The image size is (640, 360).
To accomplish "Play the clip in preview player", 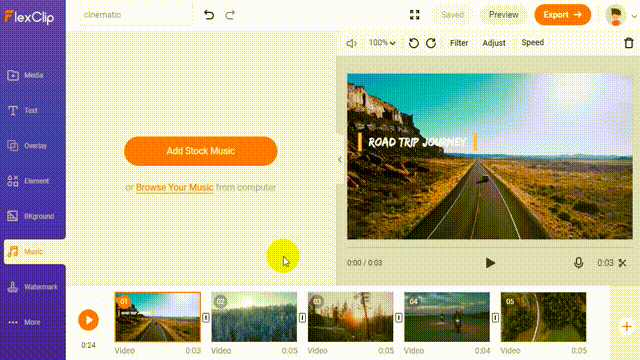I will (x=490, y=263).
